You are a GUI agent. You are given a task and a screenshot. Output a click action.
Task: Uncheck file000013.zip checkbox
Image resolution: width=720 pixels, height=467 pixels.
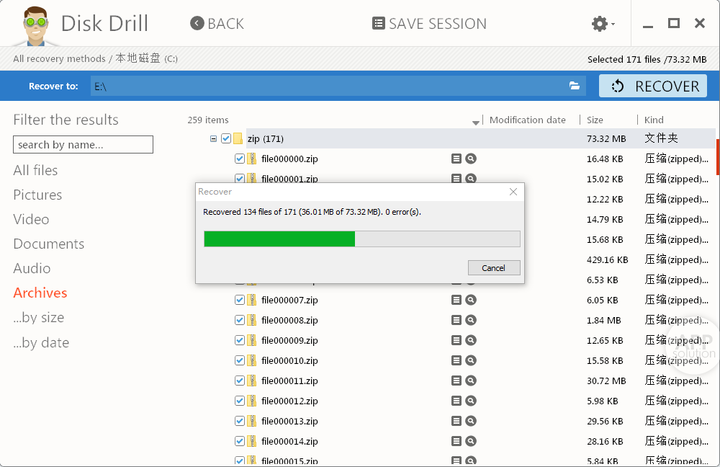[x=240, y=421]
